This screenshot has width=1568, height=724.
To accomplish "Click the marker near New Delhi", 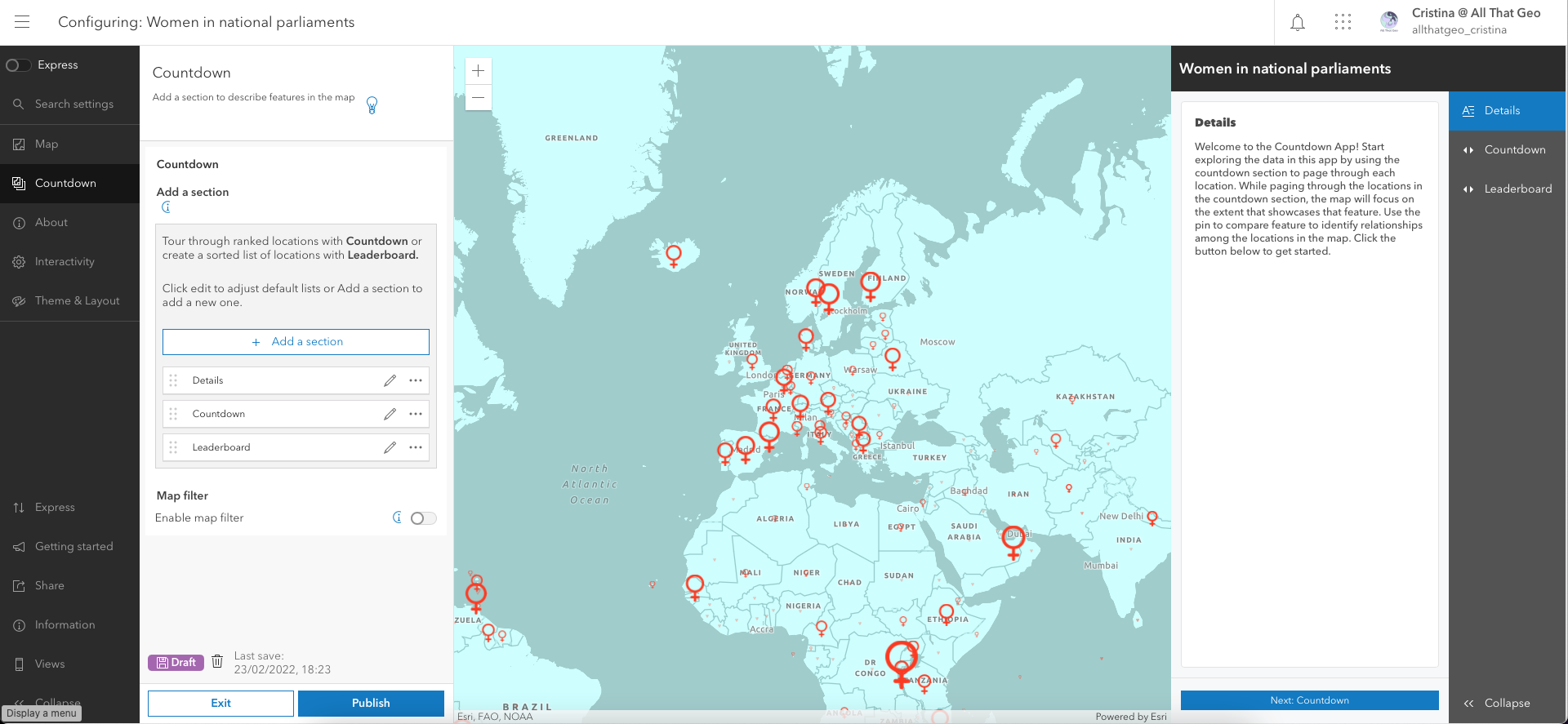I will 1152,518.
